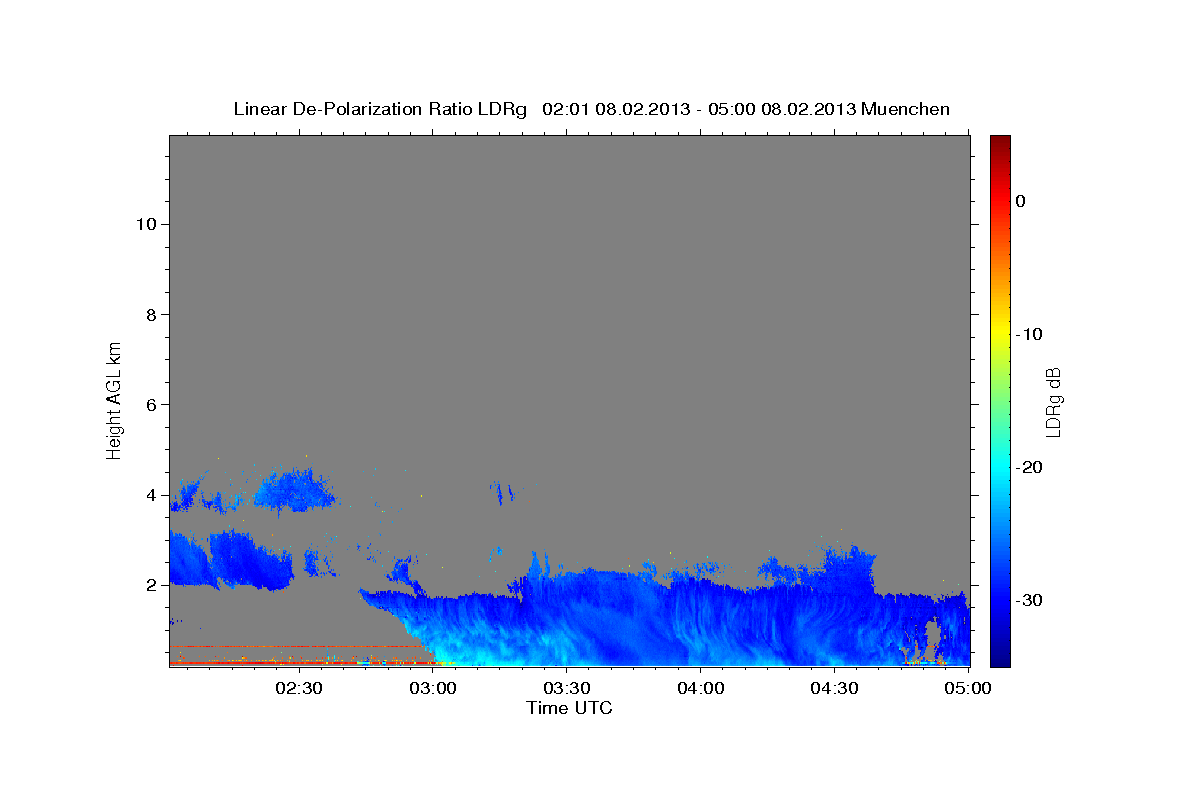Click the height tick label 10
This screenshot has height=800, width=1200.
pos(146,224)
